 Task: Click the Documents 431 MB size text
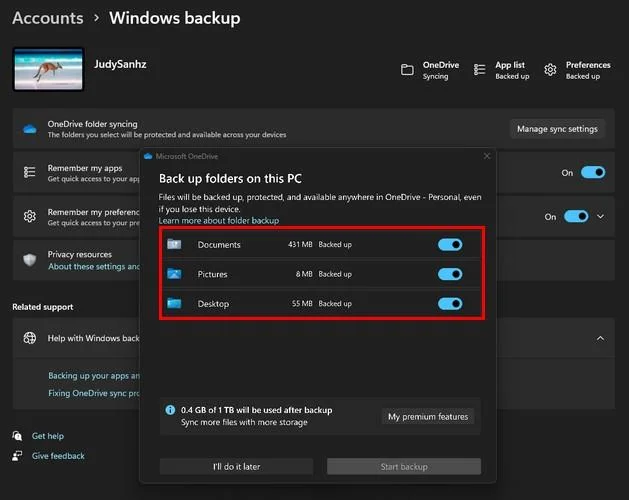[300, 244]
